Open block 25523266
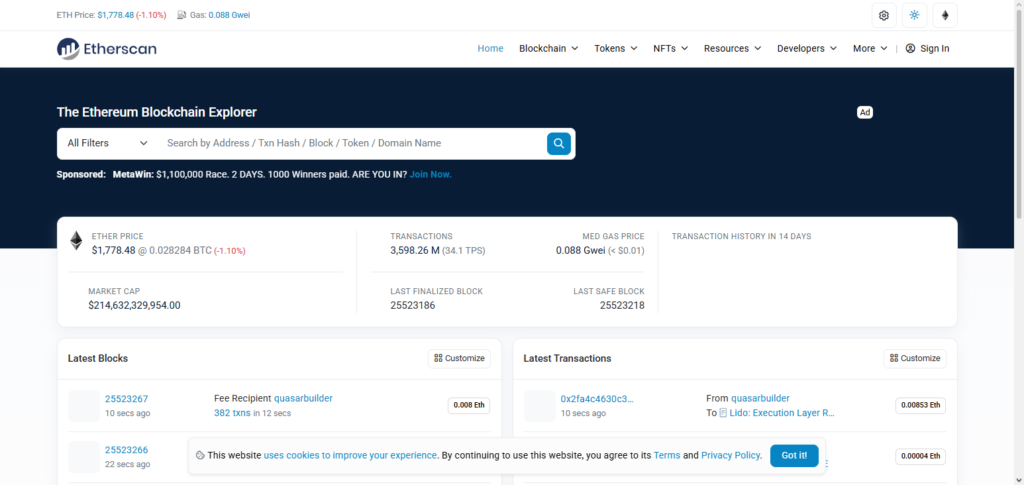 (x=127, y=450)
